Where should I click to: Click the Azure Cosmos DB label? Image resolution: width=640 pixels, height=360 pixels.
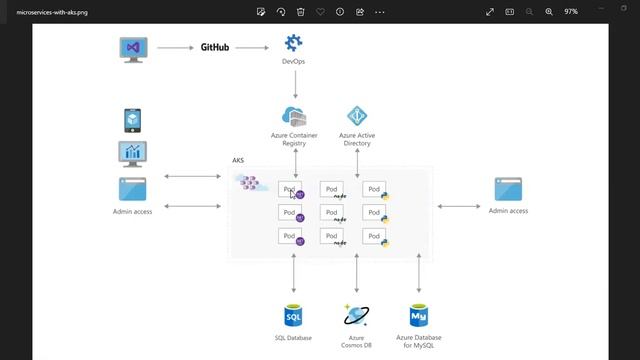click(356, 342)
